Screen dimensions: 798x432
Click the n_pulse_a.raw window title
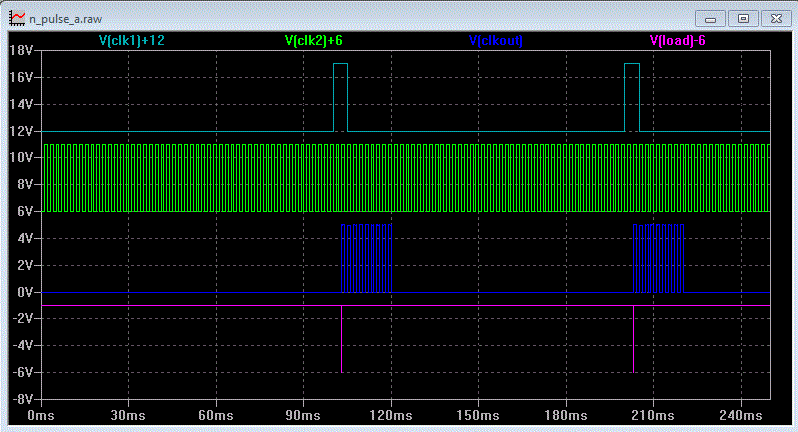(65, 19)
